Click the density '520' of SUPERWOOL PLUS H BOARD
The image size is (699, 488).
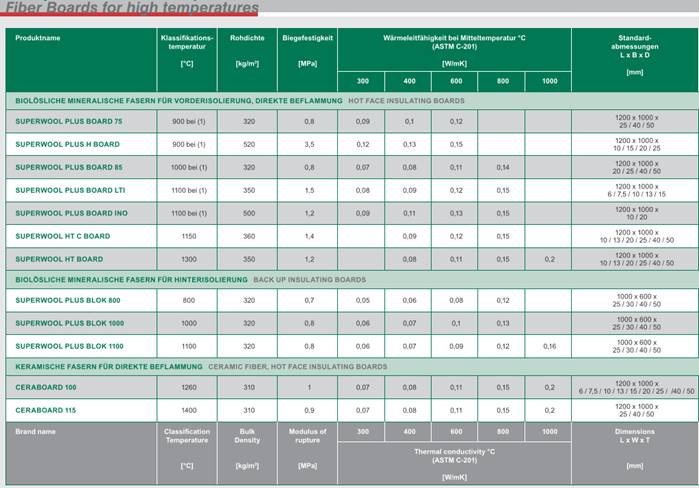point(249,144)
